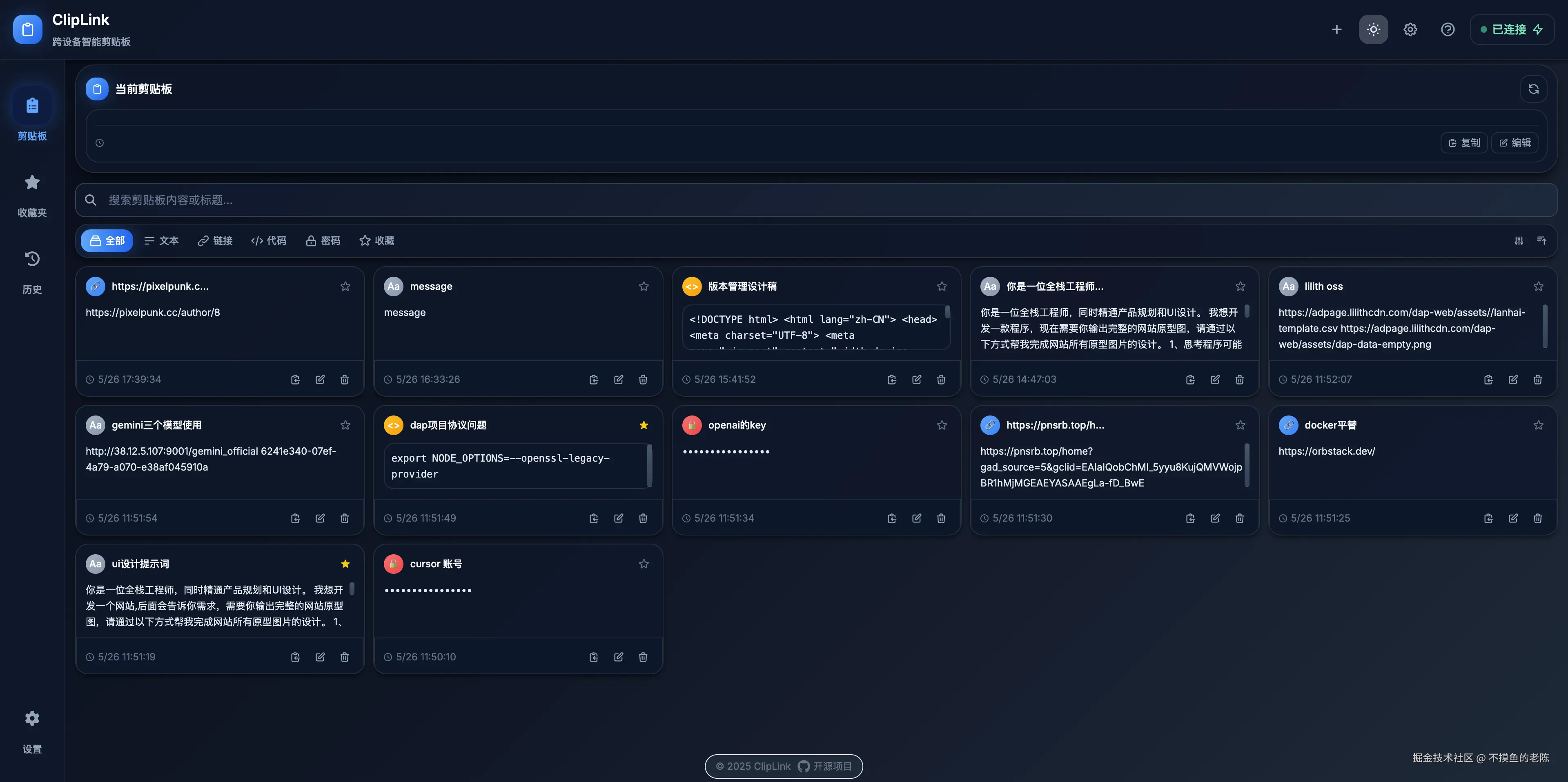This screenshot has height=782, width=1568.
Task: Click scrollbar in 版本管理设计稿 code preview
Action: [947, 313]
